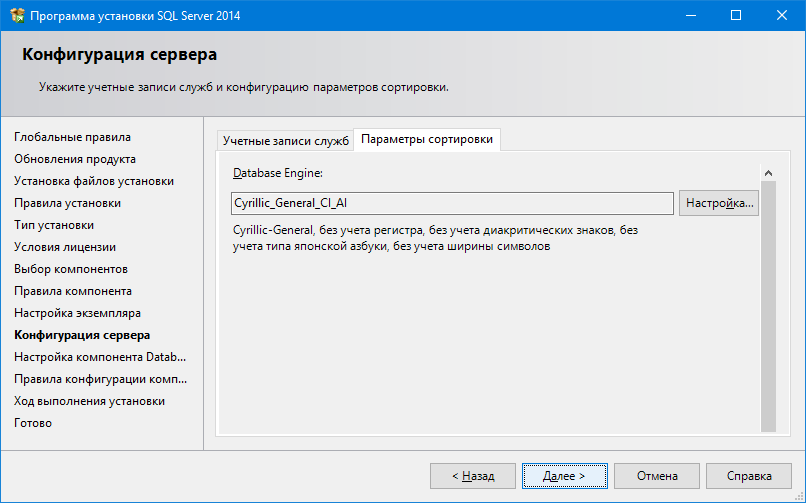Maximize the setup window
Viewport: 806px width, 503px height.
(x=736, y=16)
